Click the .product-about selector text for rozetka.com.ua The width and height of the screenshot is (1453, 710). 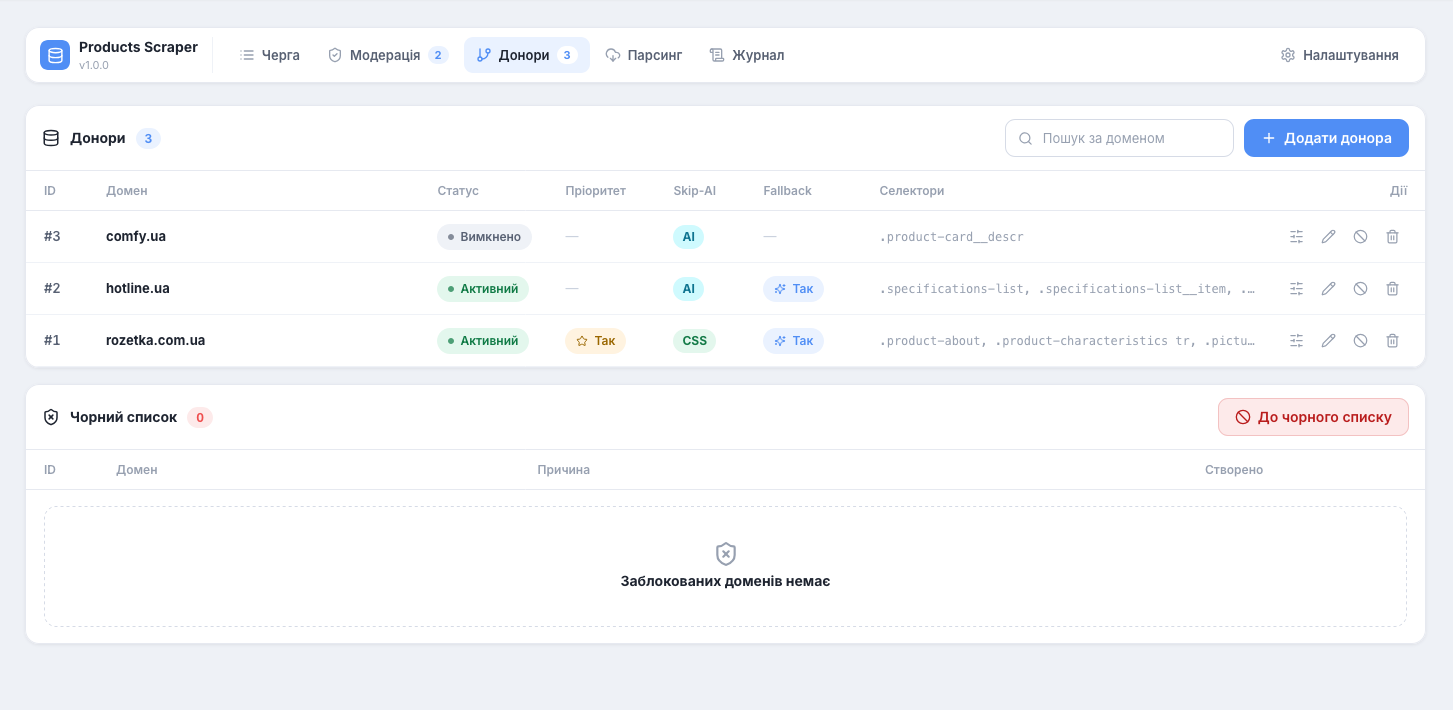click(1067, 341)
